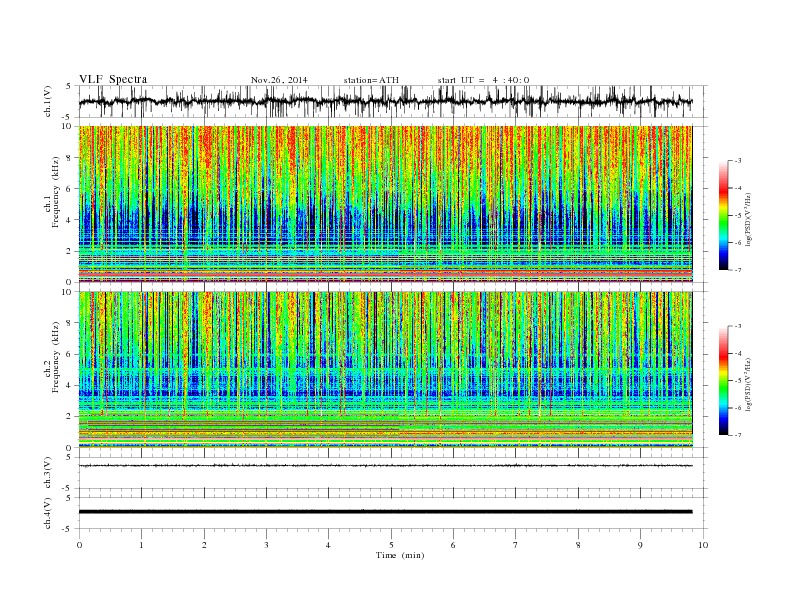This screenshot has width=792, height=612.
Task: Click the 'Time (min)' axis label
Action: coord(400,555)
